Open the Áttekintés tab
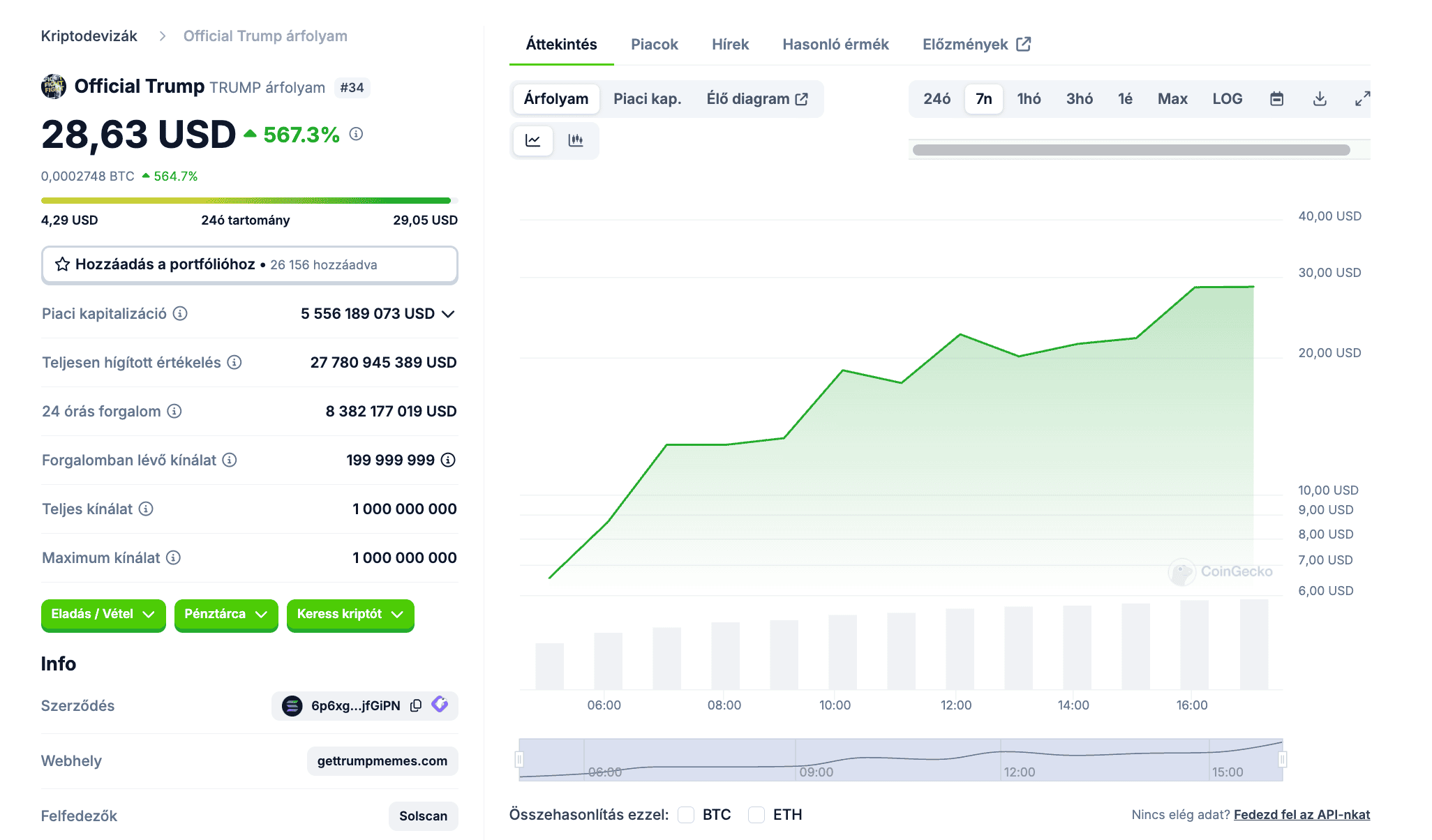 point(562,45)
